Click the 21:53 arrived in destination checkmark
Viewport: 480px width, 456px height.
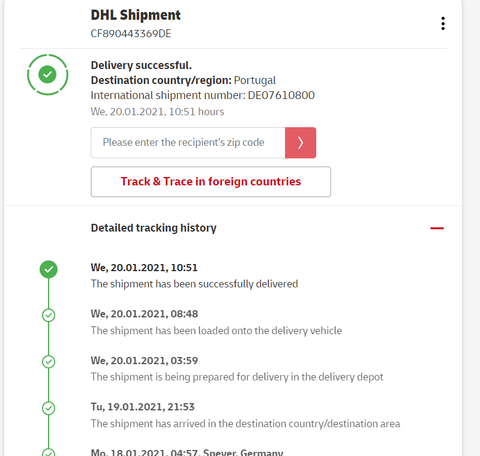tap(49, 408)
